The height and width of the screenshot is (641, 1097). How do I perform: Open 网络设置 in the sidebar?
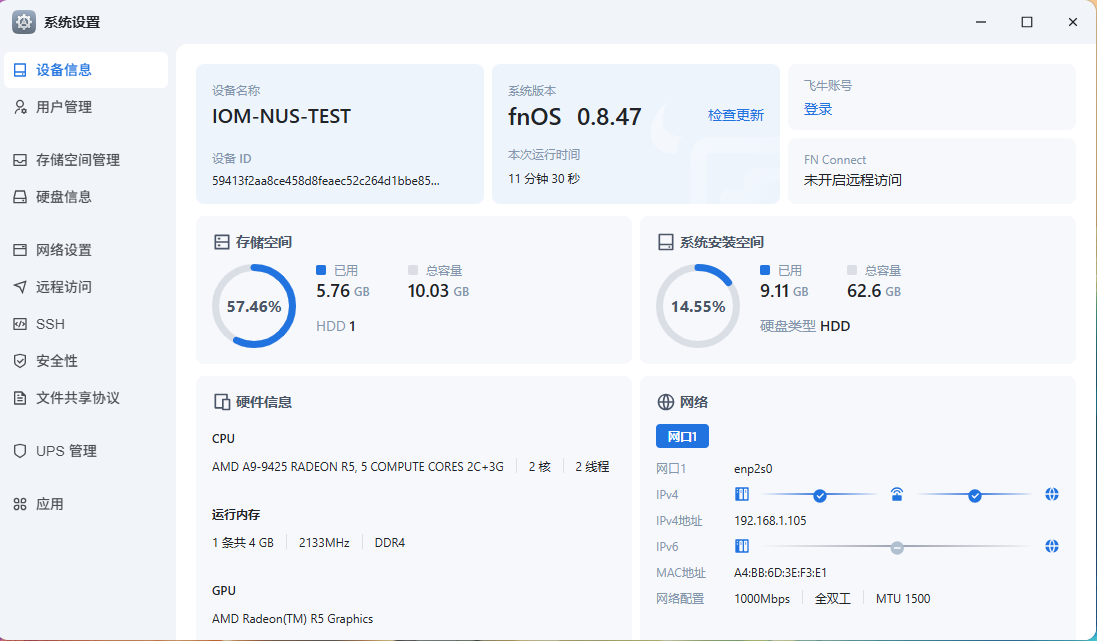[86, 250]
